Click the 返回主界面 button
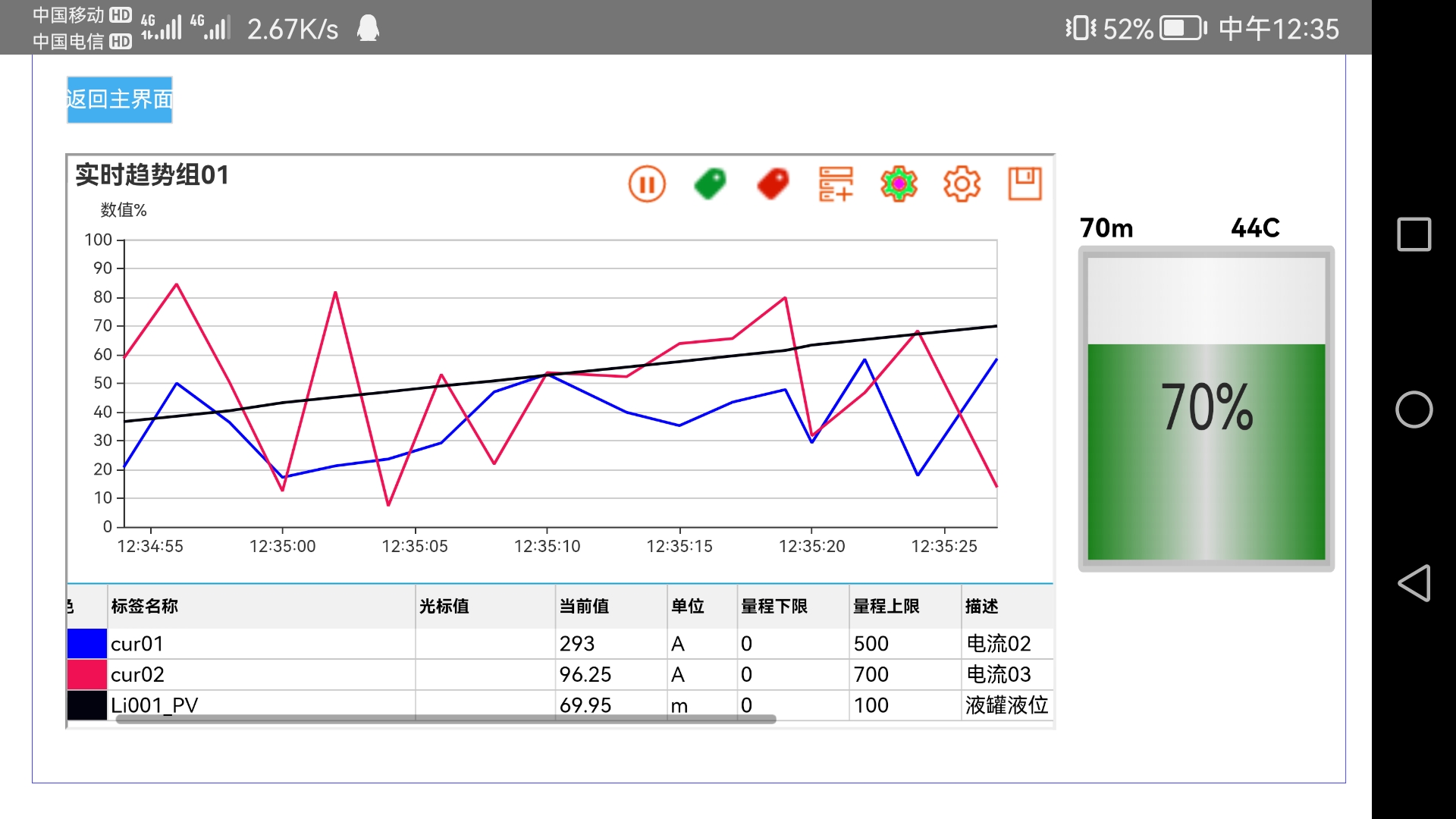Viewport: 1456px width, 819px height. [120, 99]
